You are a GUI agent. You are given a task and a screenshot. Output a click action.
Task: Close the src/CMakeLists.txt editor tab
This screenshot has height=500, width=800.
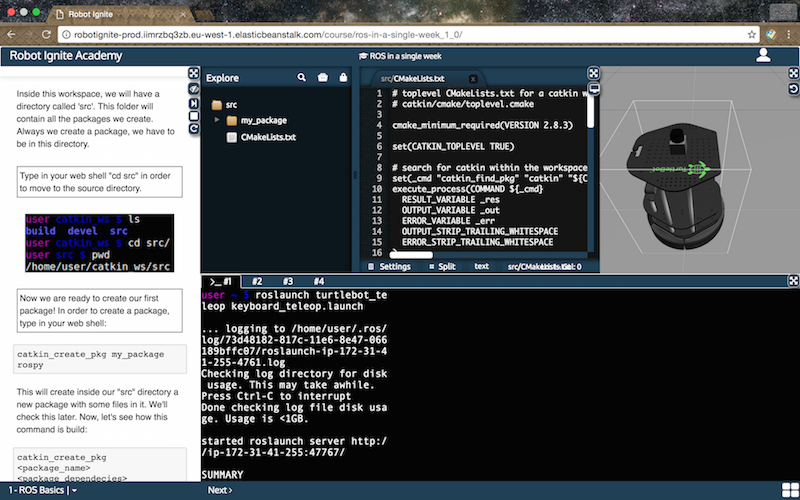click(x=473, y=79)
